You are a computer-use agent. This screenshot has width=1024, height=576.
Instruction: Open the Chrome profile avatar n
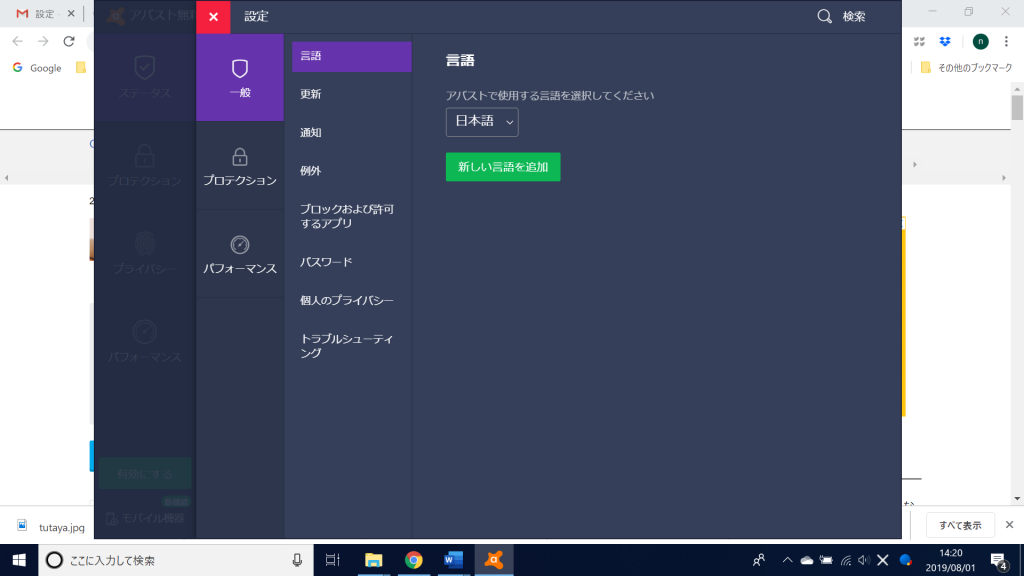point(980,41)
